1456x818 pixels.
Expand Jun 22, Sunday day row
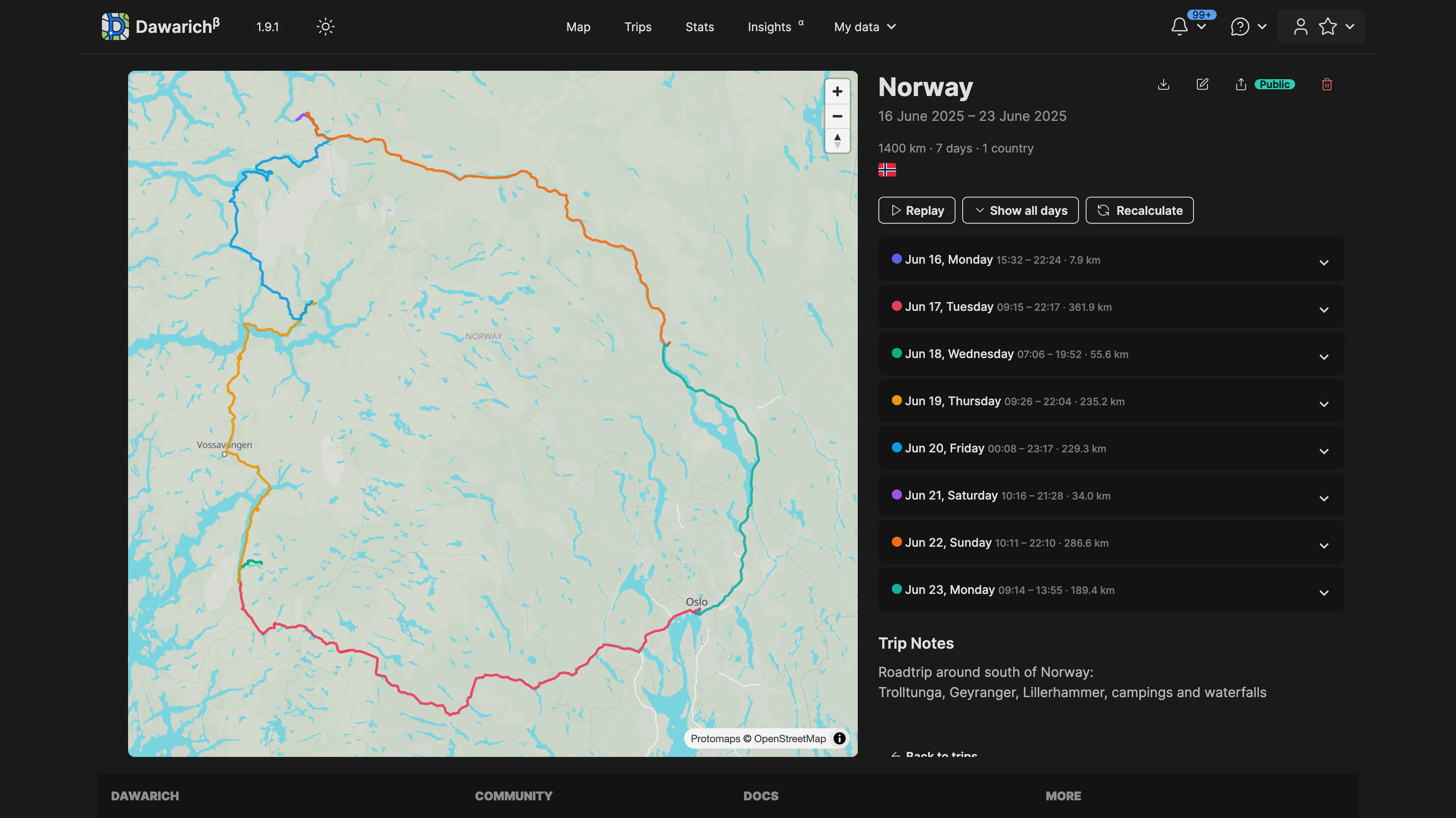coord(1111,543)
